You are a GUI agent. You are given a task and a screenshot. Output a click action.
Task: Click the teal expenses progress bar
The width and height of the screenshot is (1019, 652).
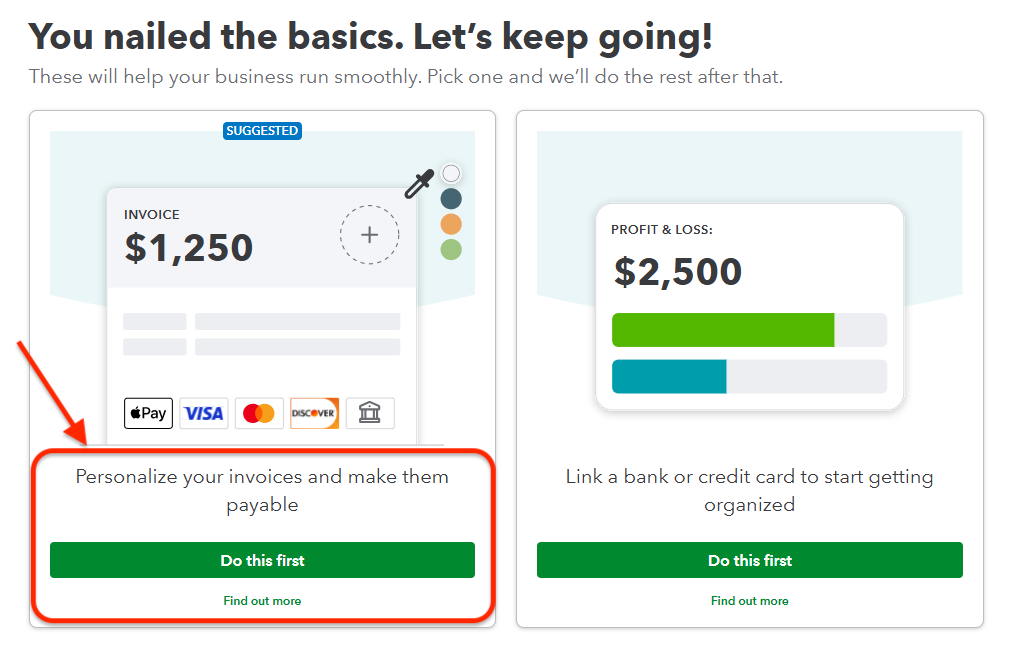tap(668, 377)
